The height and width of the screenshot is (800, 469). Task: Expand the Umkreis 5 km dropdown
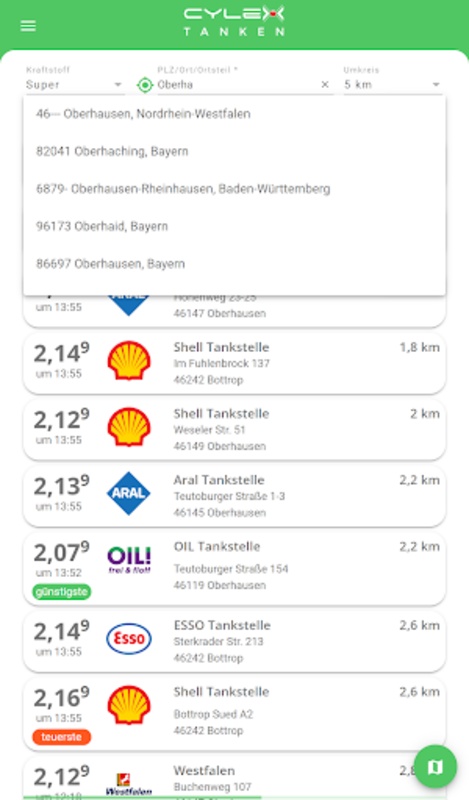pyautogui.click(x=392, y=85)
